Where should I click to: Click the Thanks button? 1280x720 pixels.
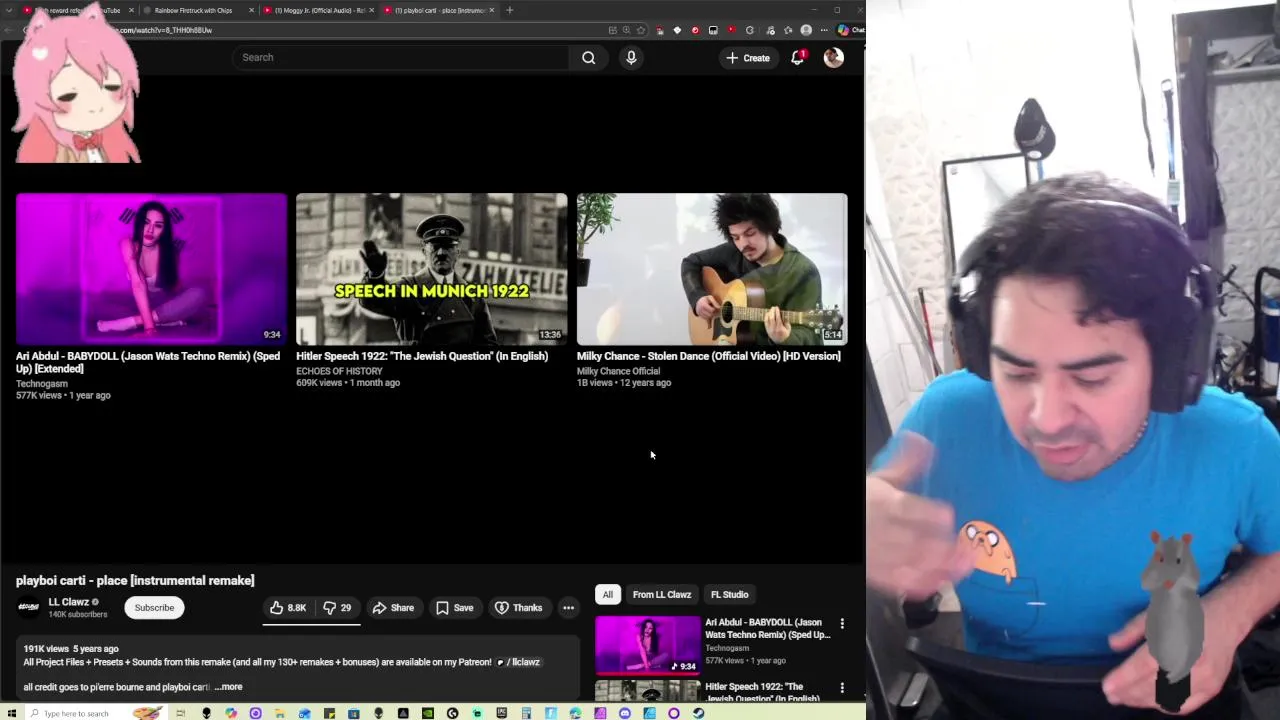pyautogui.click(x=518, y=608)
